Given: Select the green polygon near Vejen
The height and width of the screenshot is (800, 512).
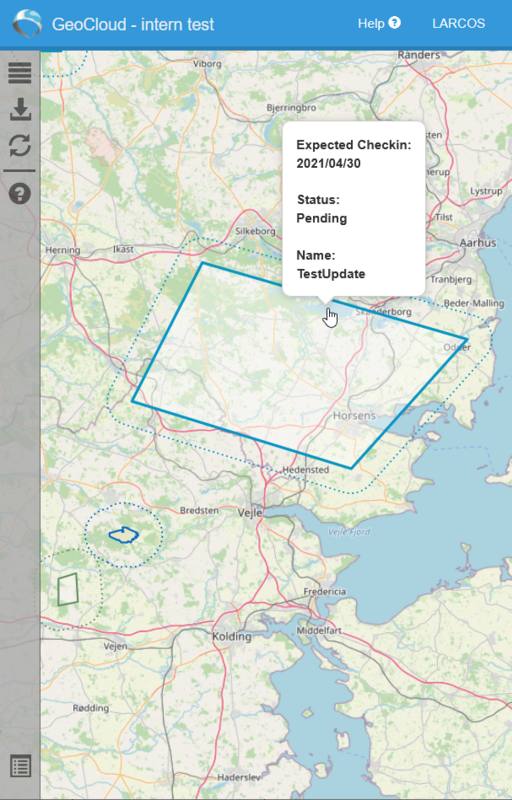Looking at the screenshot, I should pyautogui.click(x=67, y=589).
